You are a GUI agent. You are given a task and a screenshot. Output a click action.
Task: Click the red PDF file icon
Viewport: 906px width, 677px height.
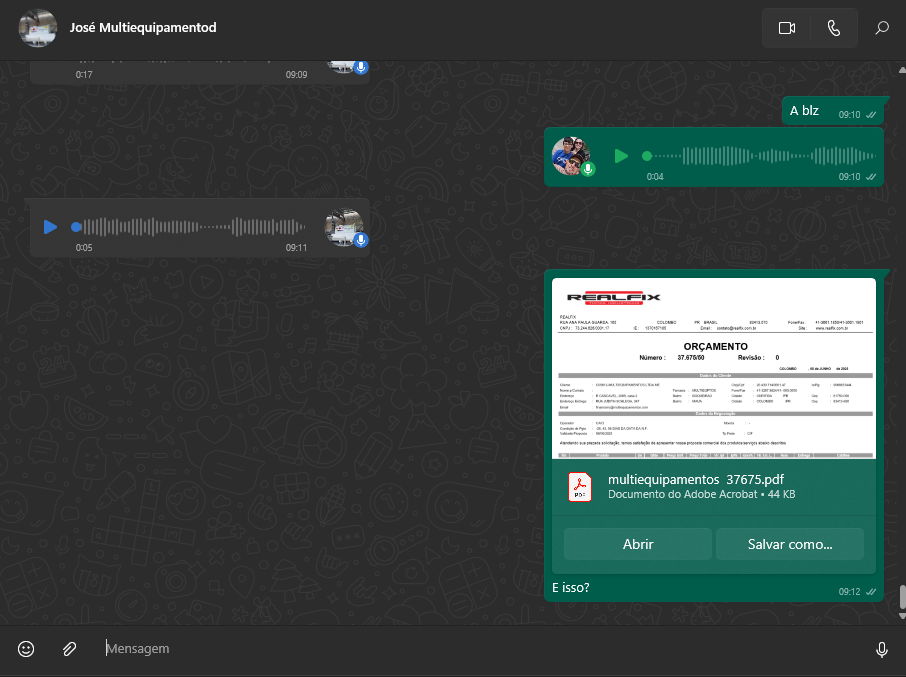tap(580, 487)
